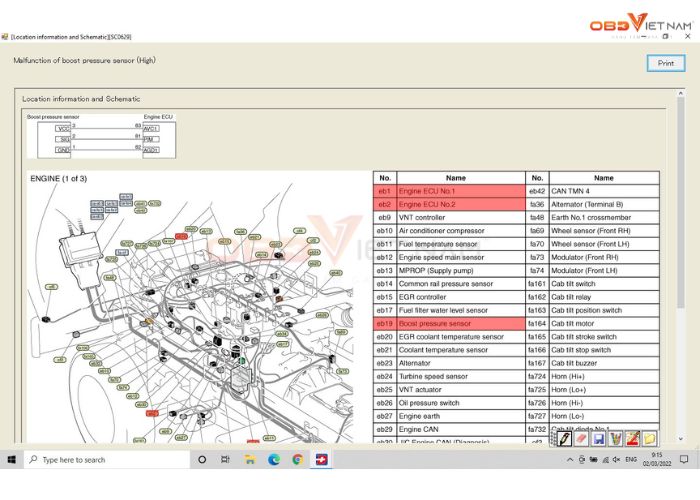Open the notification center icon
The image size is (700, 500).
(684, 459)
